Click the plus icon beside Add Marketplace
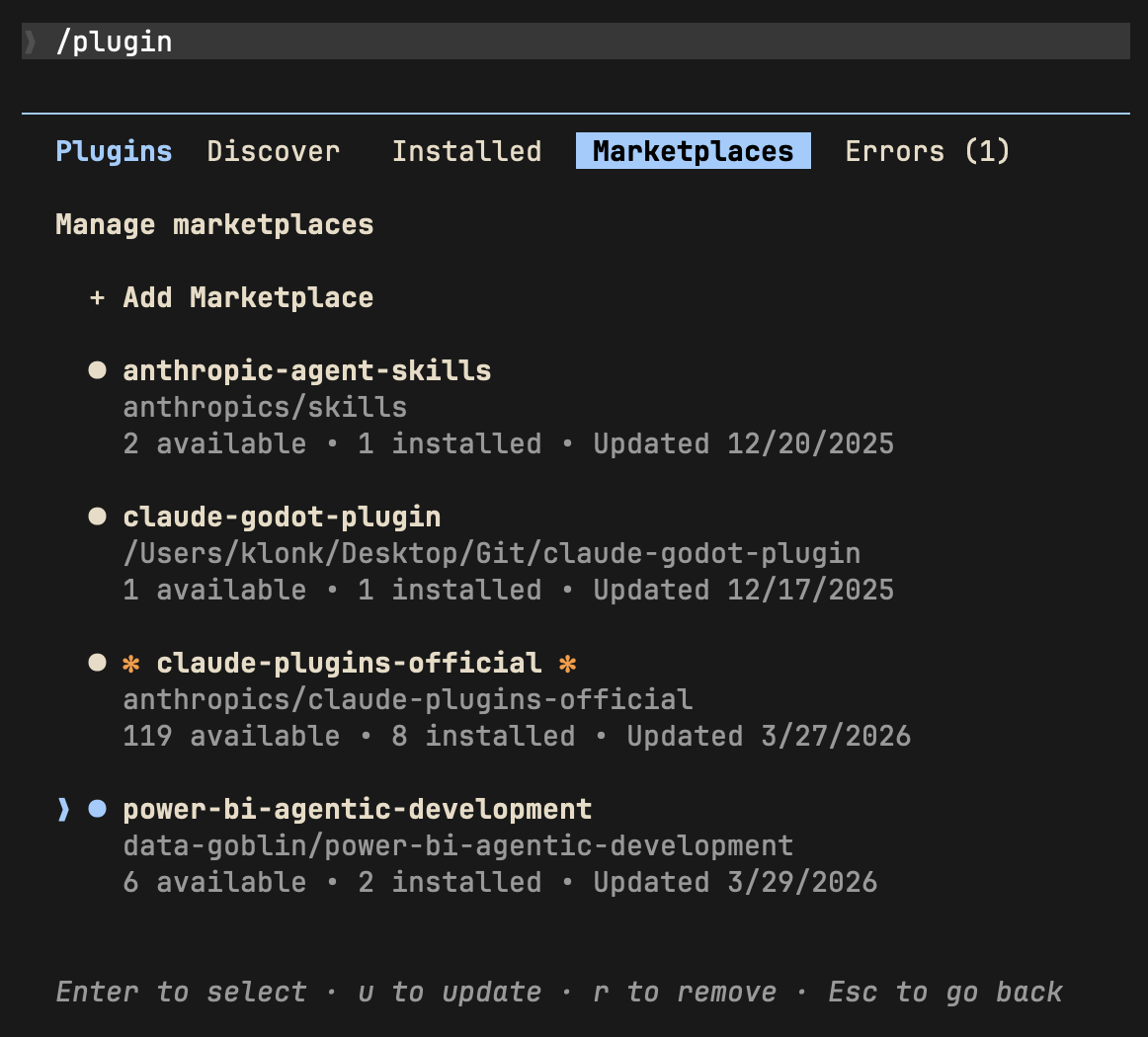 (x=98, y=298)
